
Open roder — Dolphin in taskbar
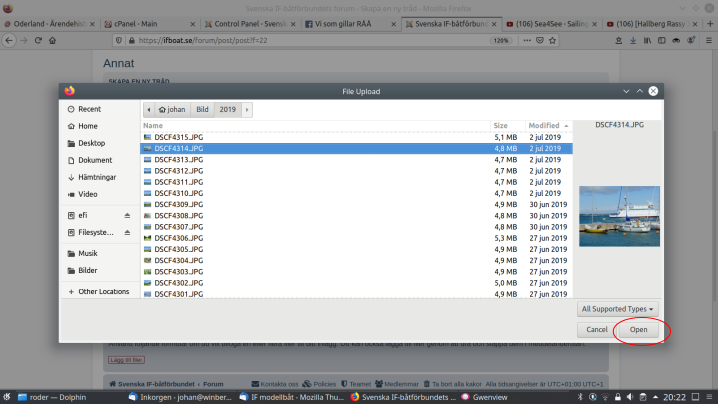pyautogui.click(x=51, y=397)
